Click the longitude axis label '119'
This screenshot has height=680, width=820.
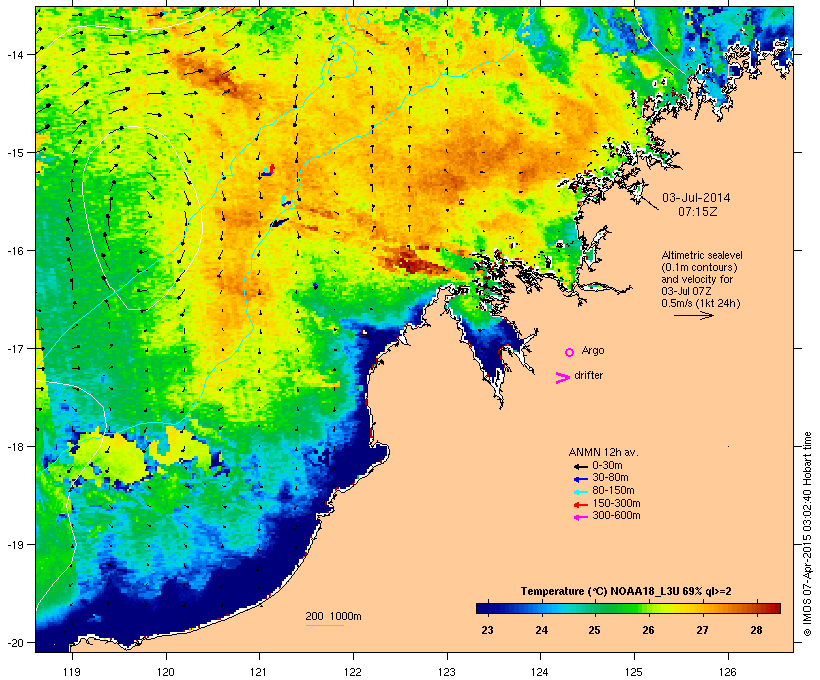coord(72,672)
